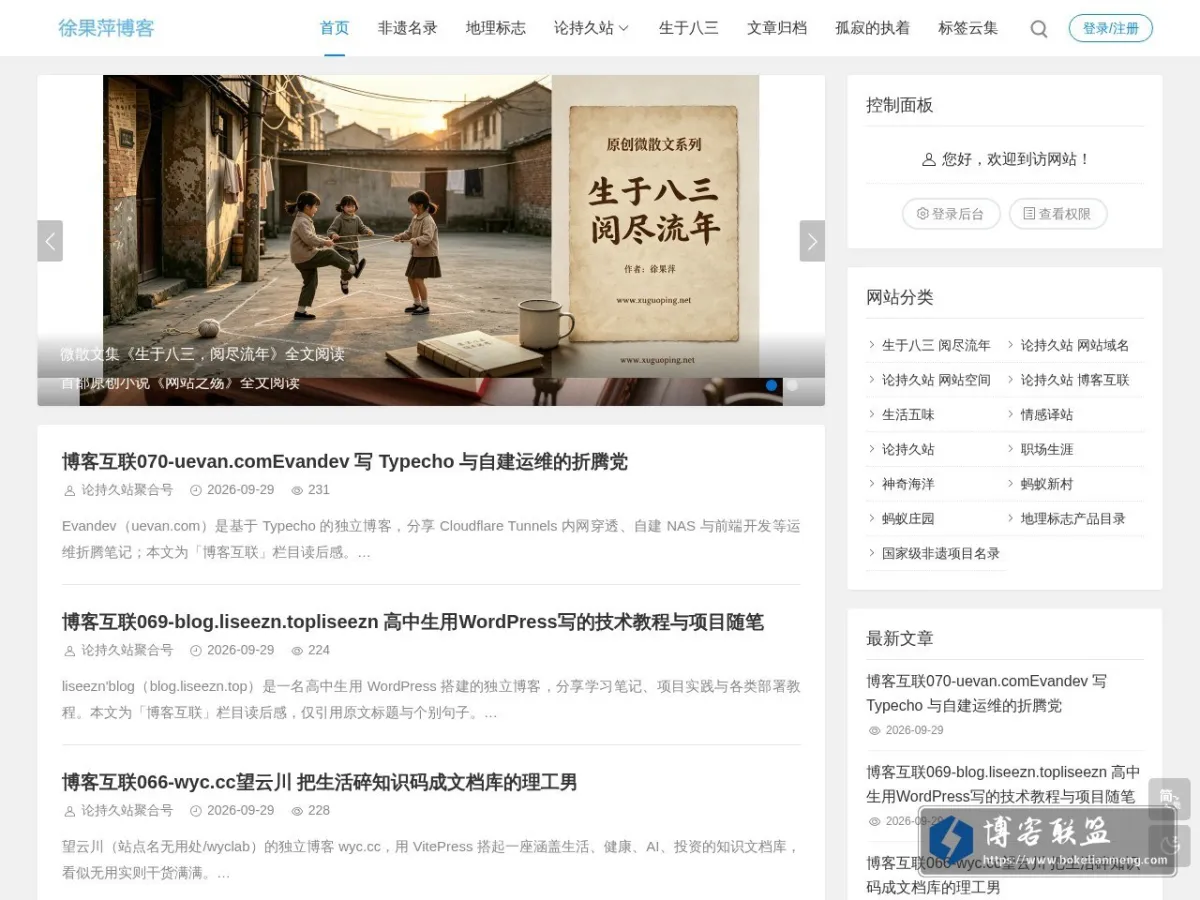The image size is (1200, 900).
Task: Expand the 论持久站 dropdown menu
Action: point(592,28)
